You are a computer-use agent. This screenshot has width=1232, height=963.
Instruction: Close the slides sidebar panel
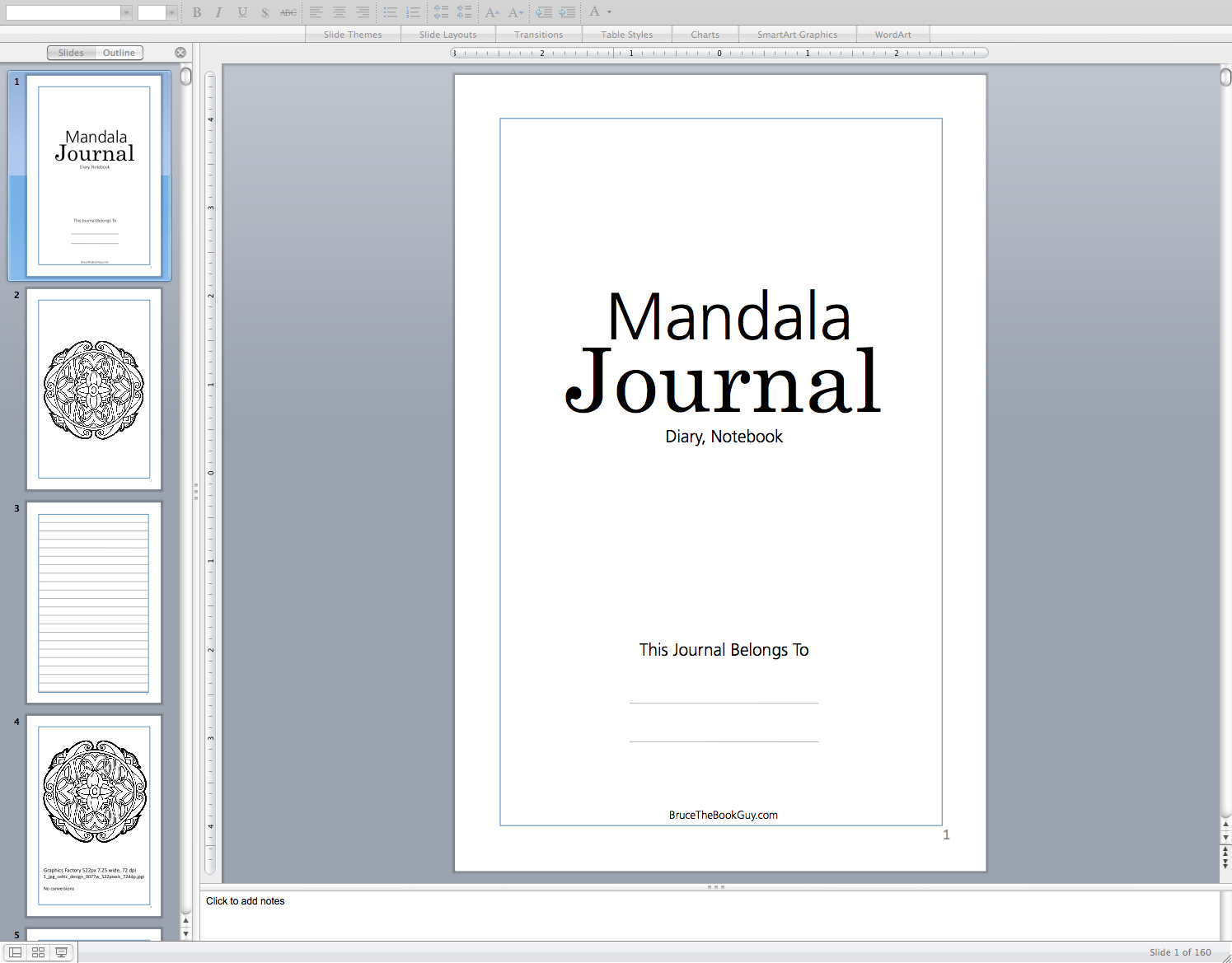(180, 52)
